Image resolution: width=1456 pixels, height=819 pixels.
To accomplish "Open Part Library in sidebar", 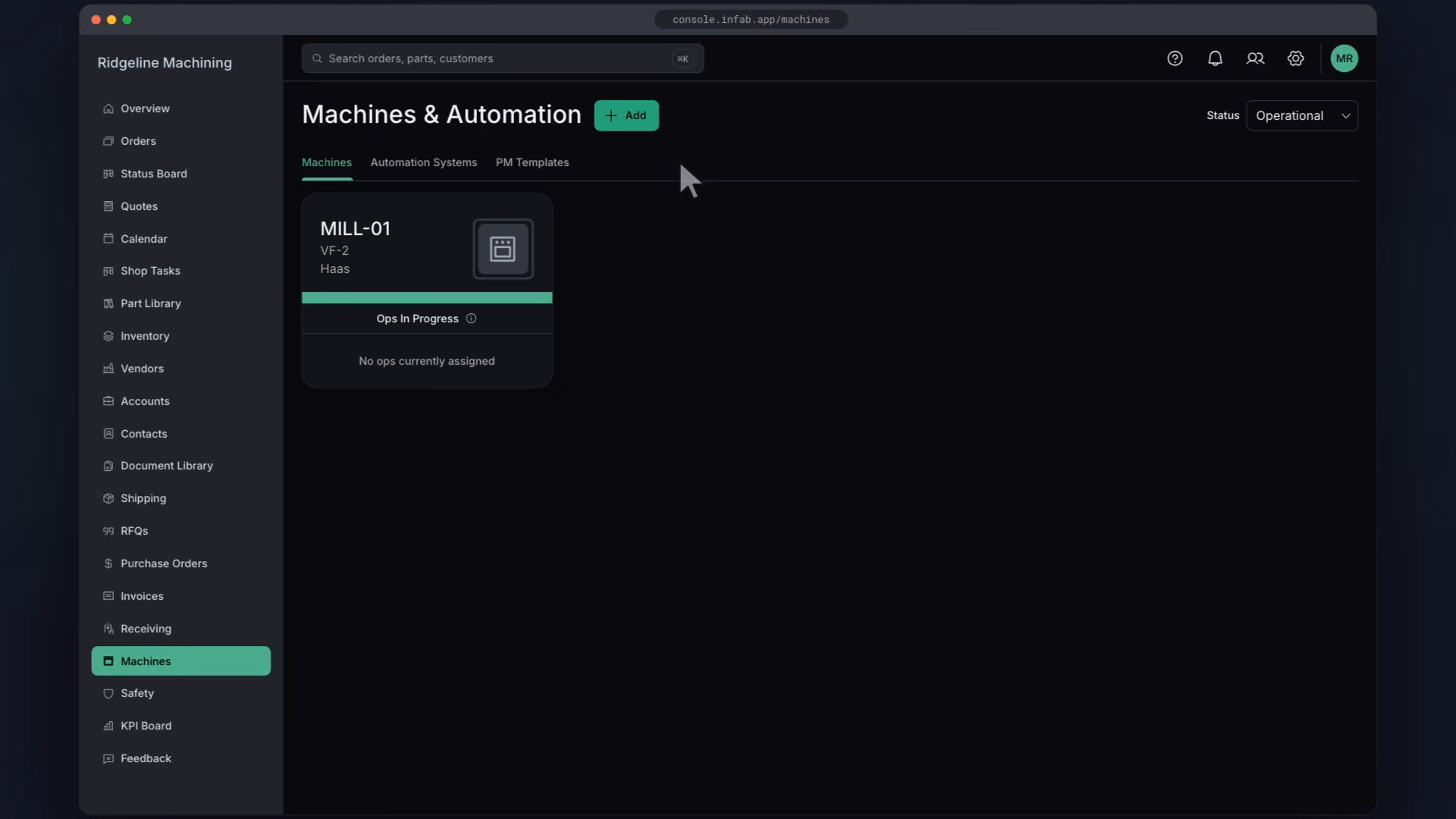I will [180, 303].
